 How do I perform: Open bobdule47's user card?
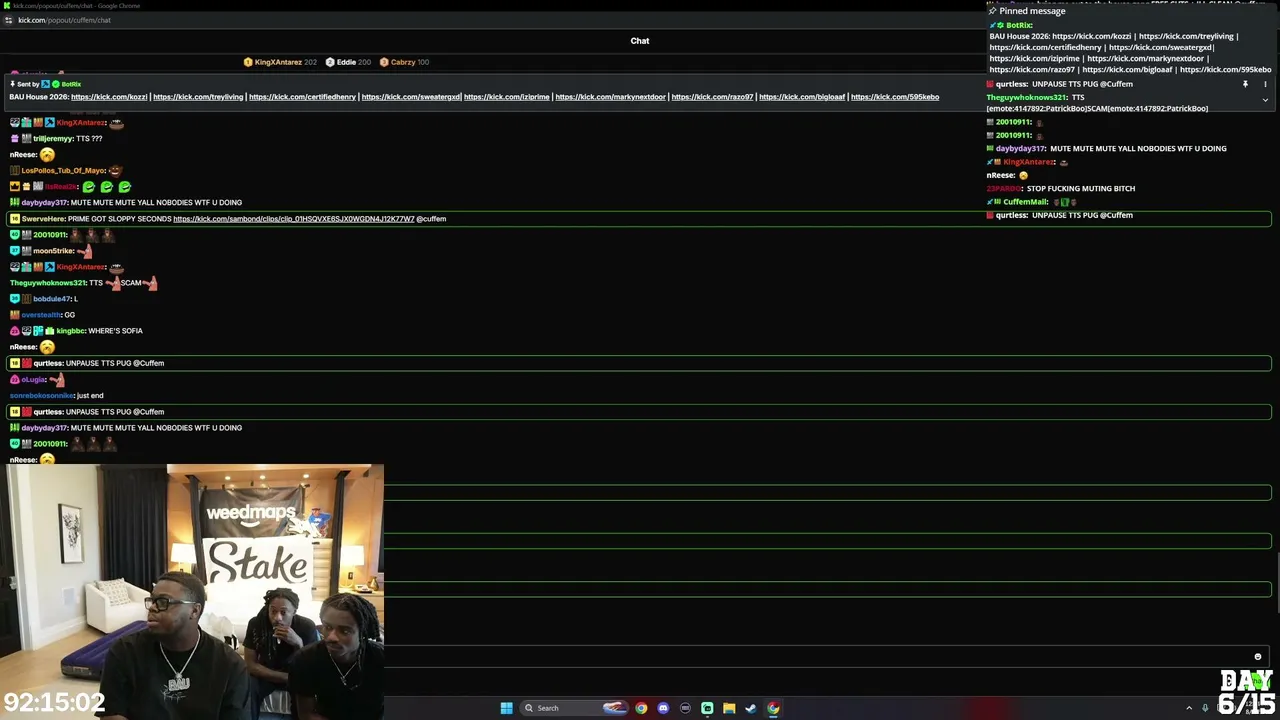pyautogui.click(x=52, y=299)
